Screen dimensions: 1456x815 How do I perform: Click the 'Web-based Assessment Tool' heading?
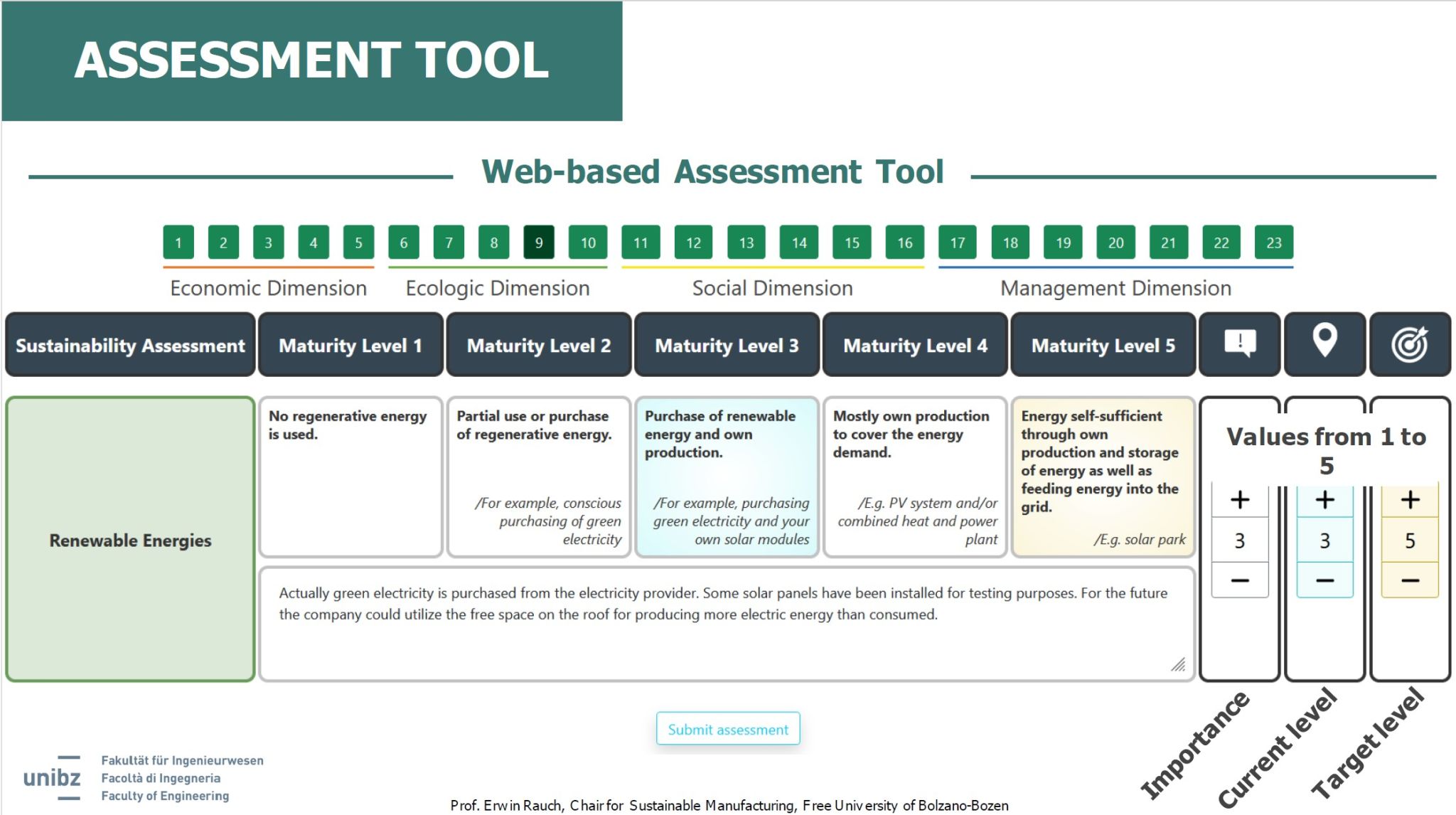click(x=712, y=171)
